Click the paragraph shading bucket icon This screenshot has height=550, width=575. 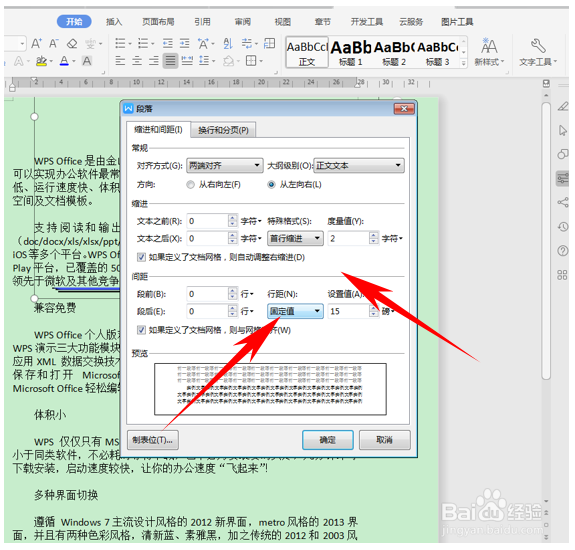coord(228,60)
